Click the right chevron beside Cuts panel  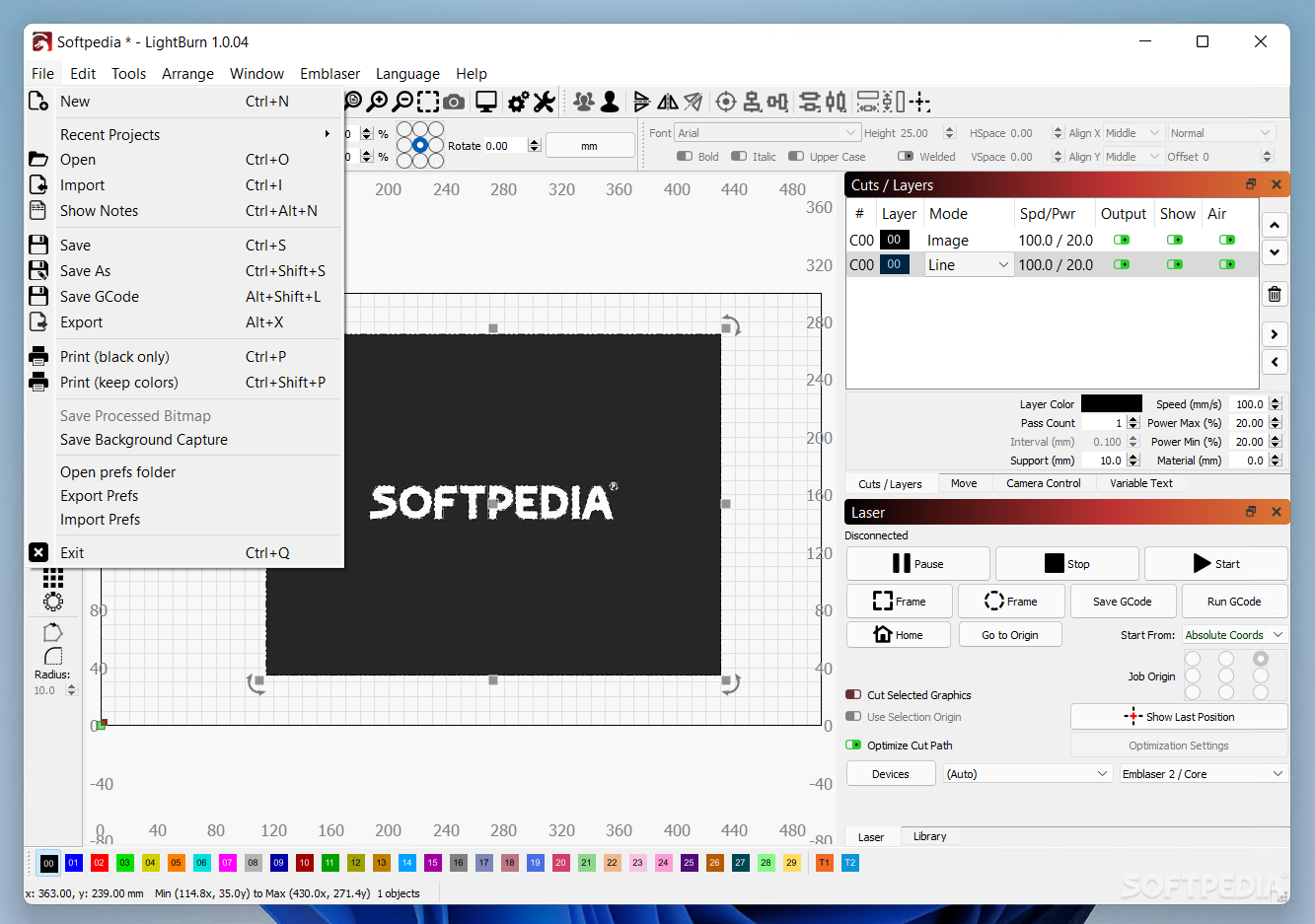[1275, 334]
